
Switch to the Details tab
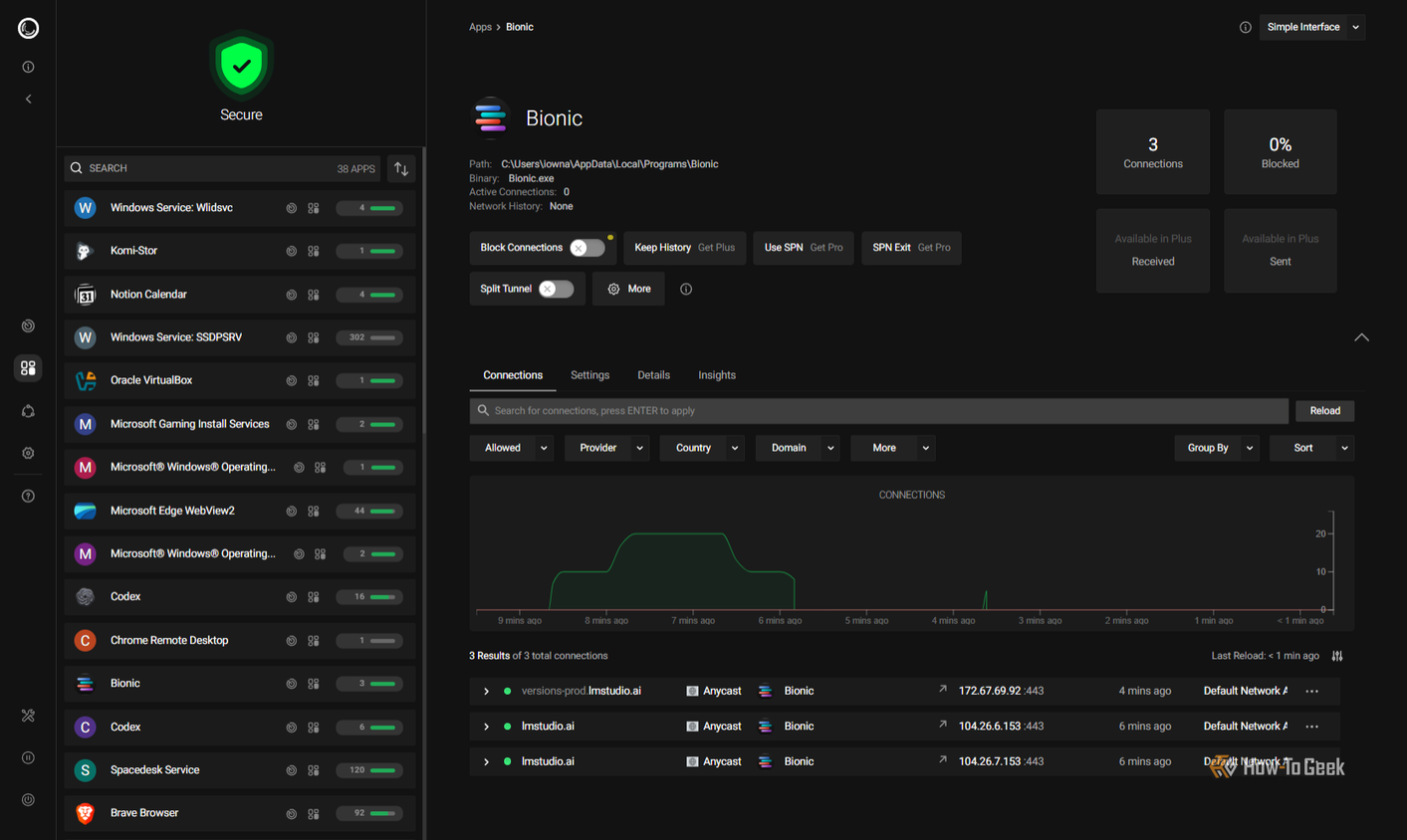click(653, 375)
